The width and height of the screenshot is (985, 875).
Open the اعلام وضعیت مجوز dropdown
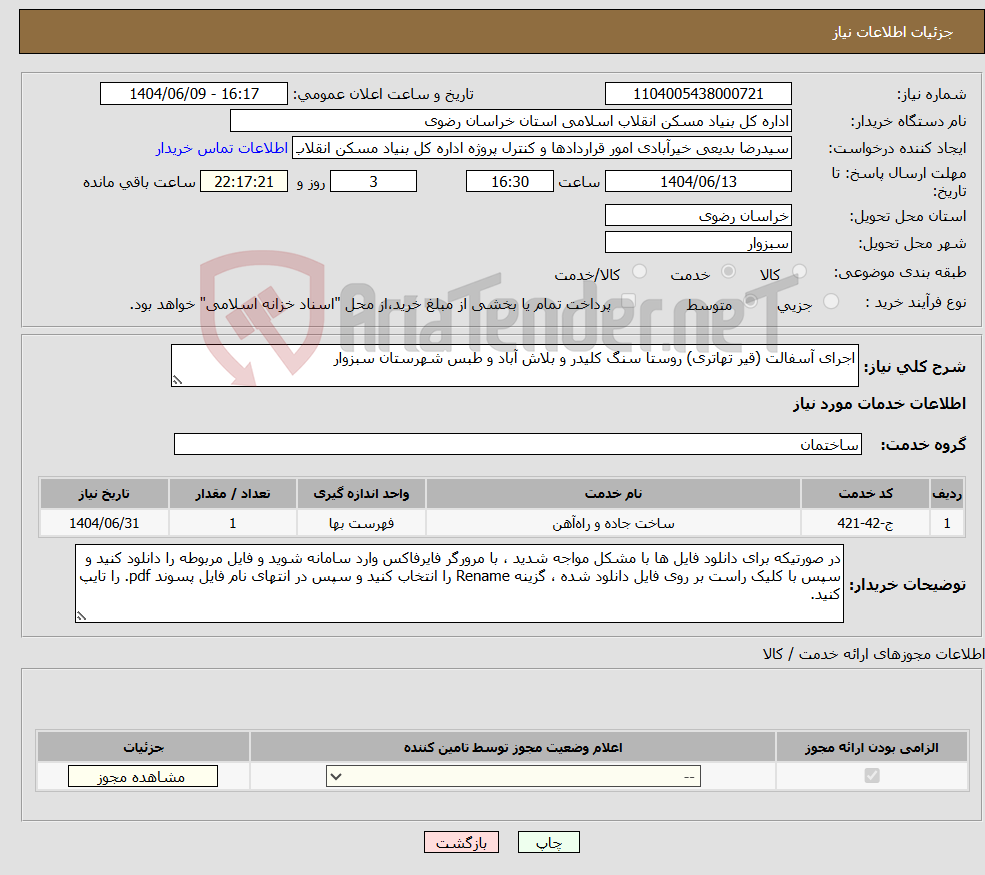512,775
